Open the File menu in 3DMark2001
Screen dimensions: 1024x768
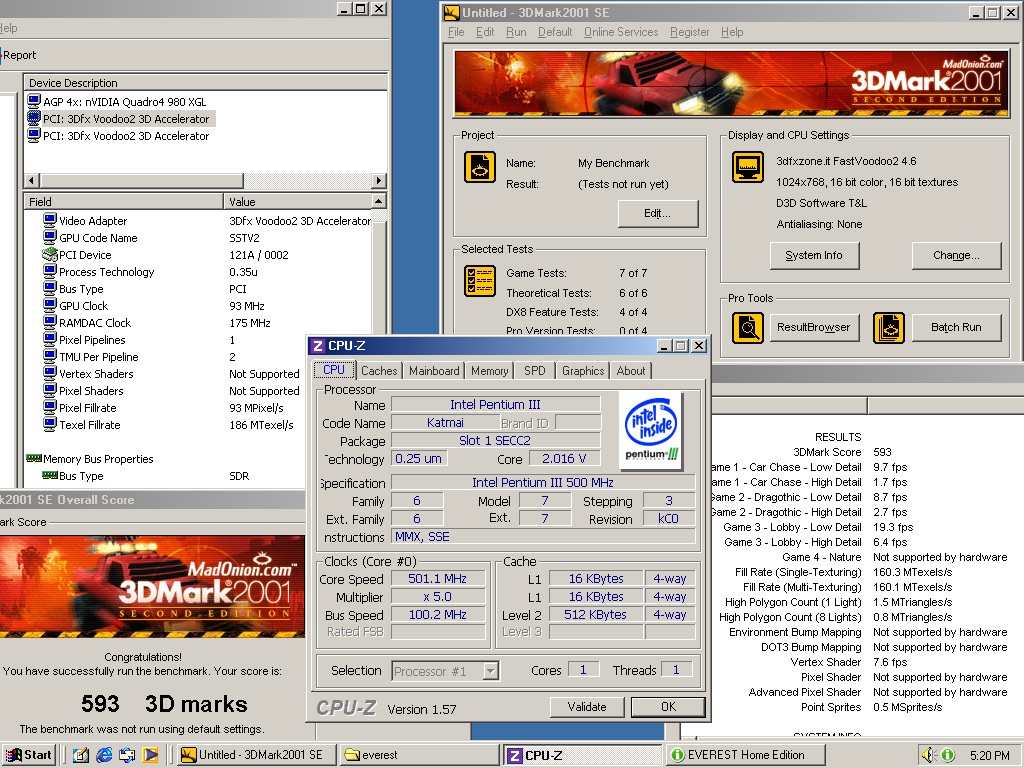coord(456,32)
